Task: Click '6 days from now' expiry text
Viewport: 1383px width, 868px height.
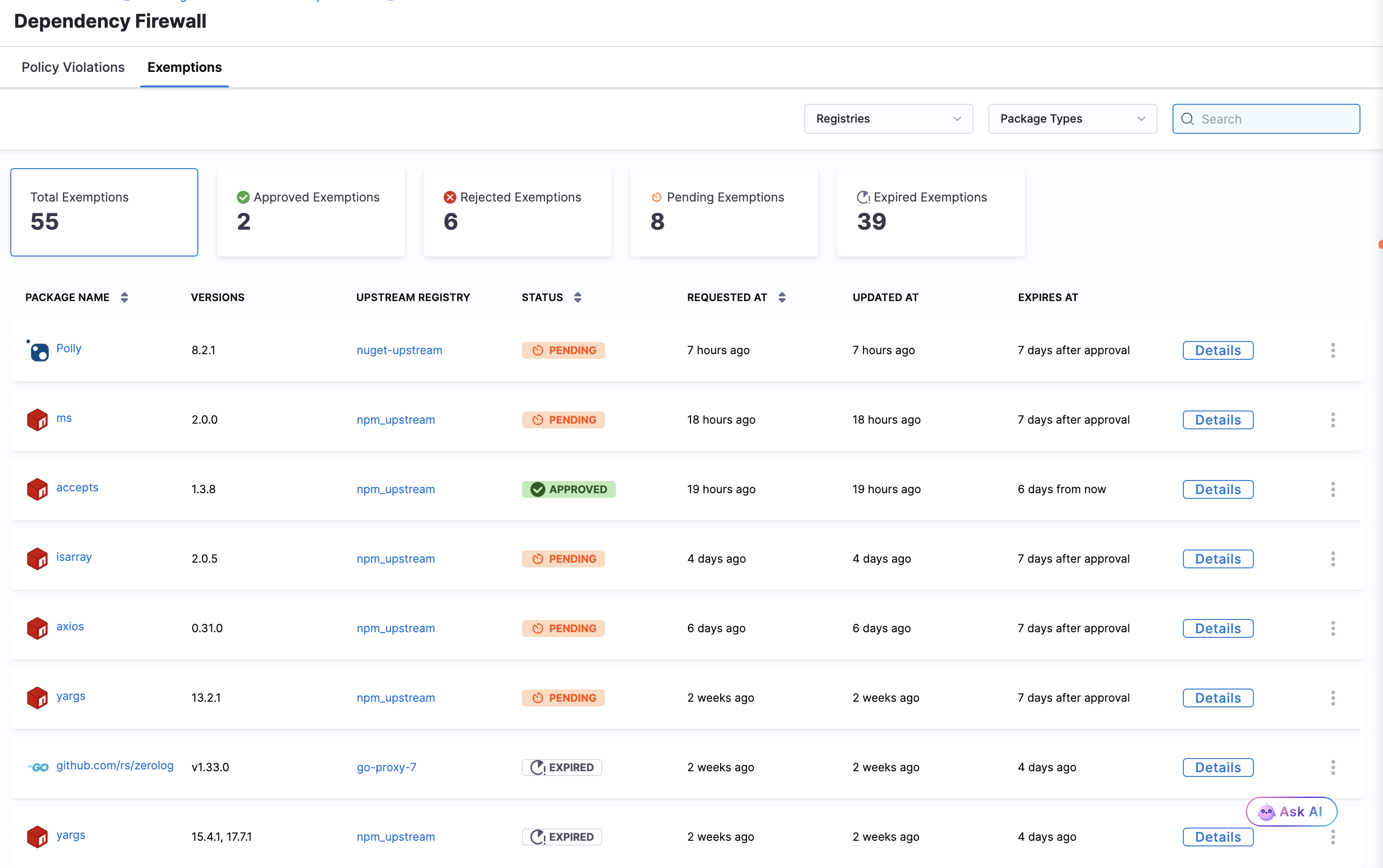Action: (1062, 489)
